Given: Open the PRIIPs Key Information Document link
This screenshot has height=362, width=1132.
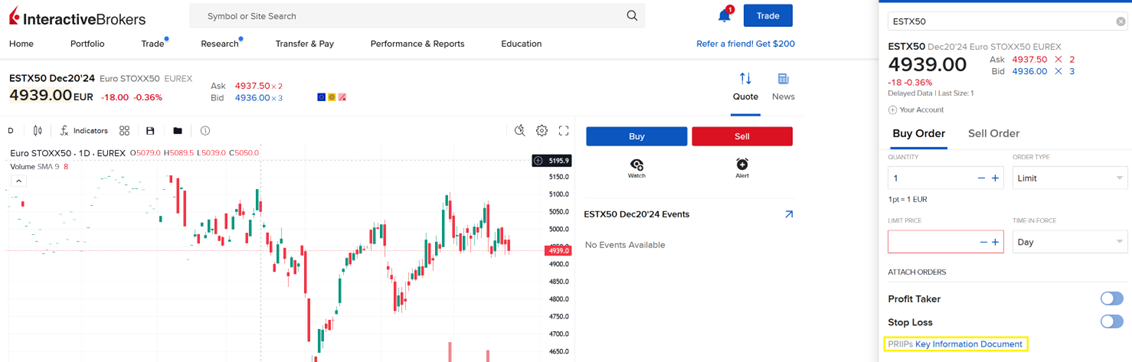Looking at the screenshot, I should click(955, 344).
